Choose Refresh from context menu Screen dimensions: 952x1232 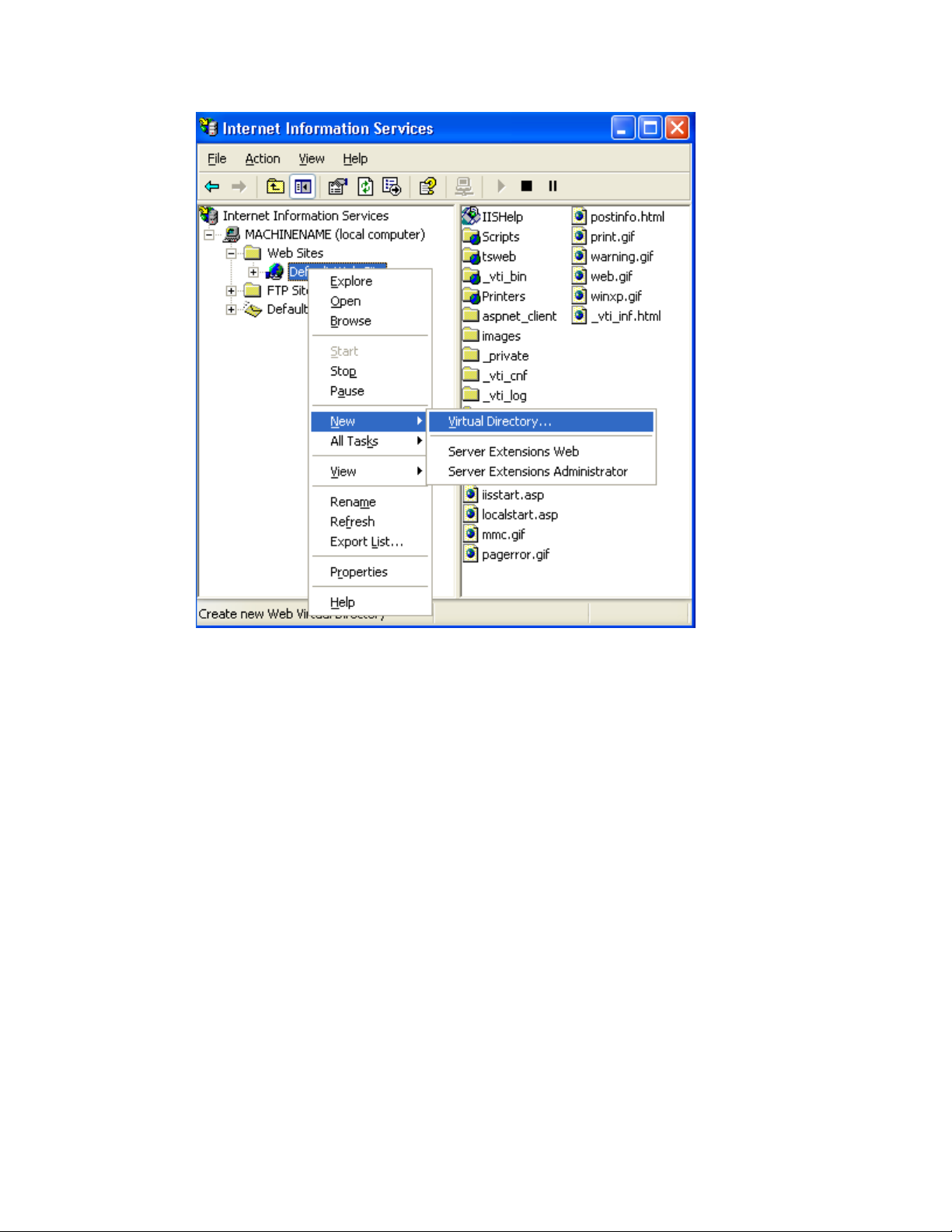370,522
